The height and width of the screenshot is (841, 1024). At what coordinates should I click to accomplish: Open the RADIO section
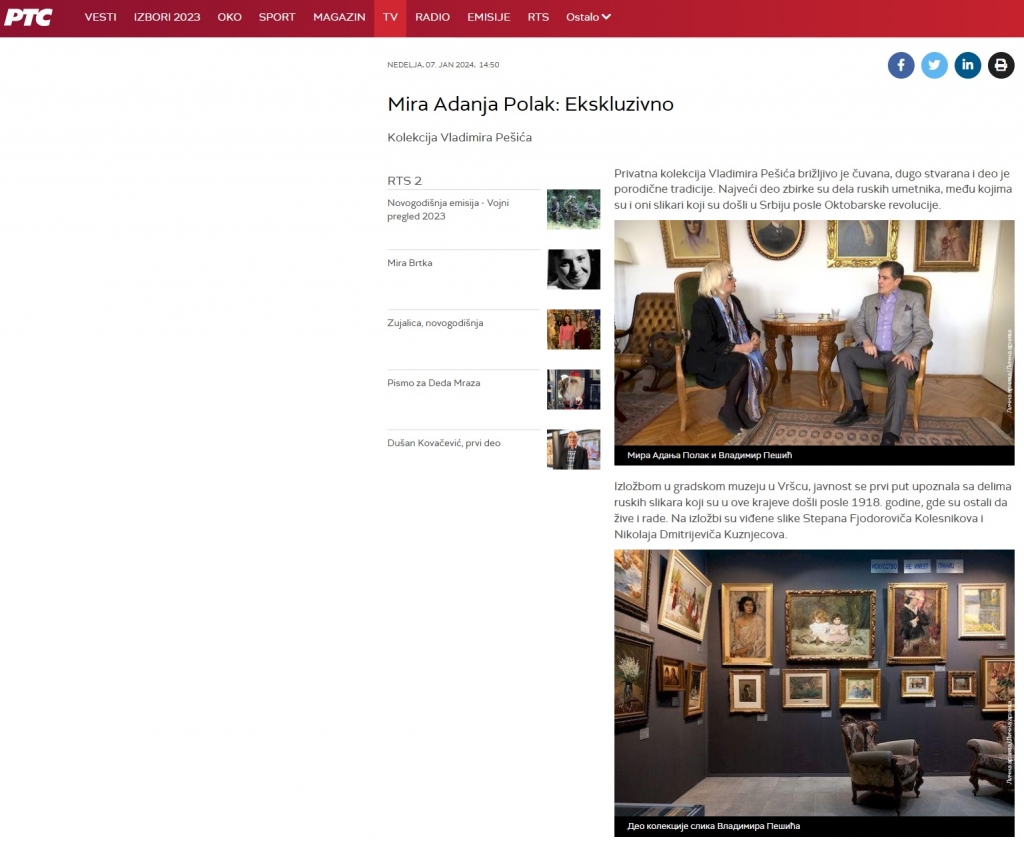pos(432,17)
